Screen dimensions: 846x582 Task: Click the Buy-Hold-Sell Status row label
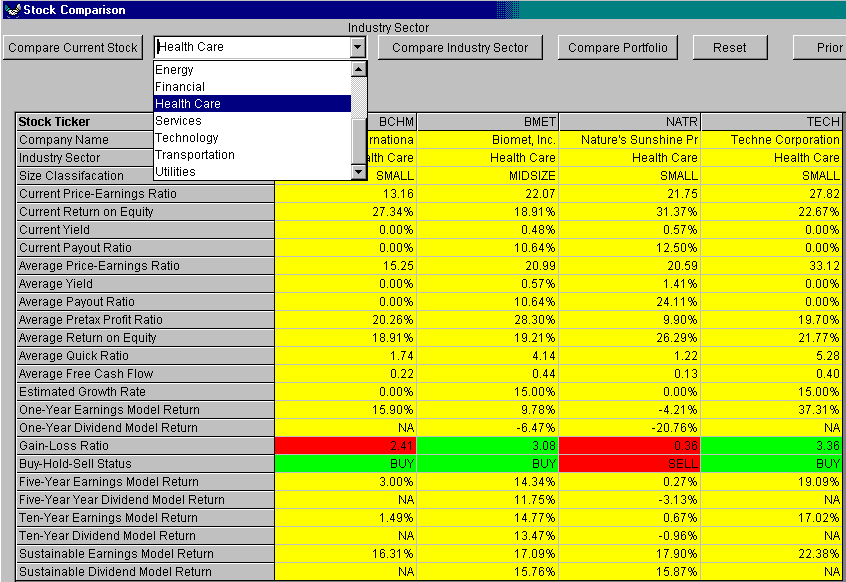145,463
